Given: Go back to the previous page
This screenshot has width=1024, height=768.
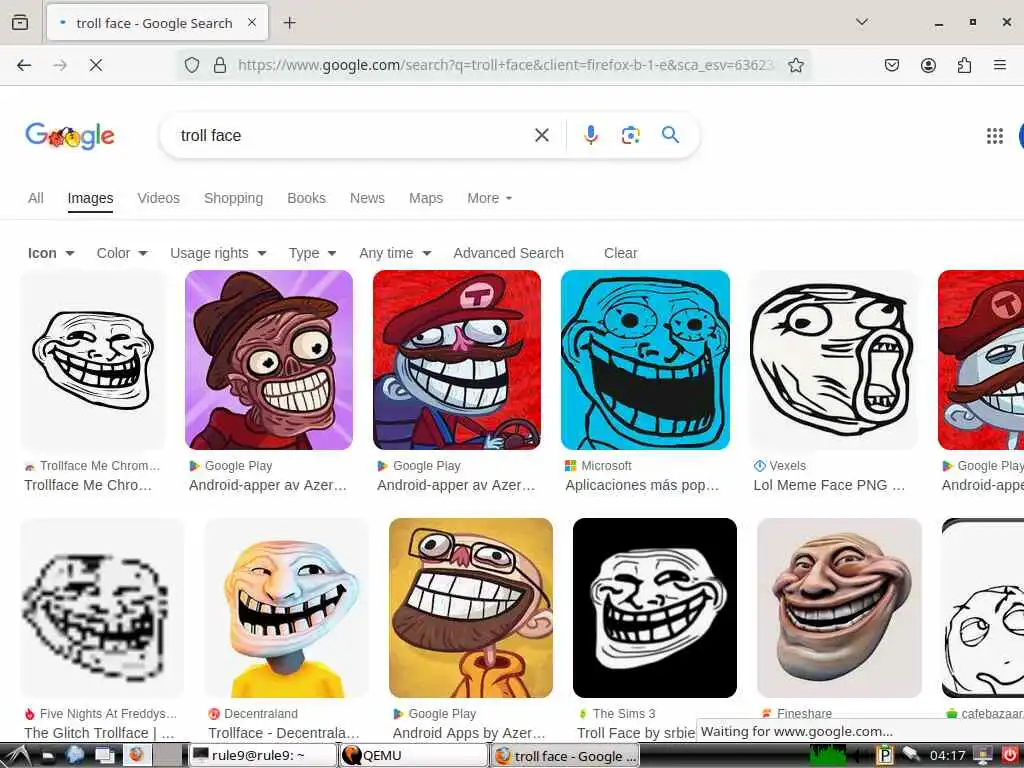Looking at the screenshot, I should pyautogui.click(x=24, y=65).
